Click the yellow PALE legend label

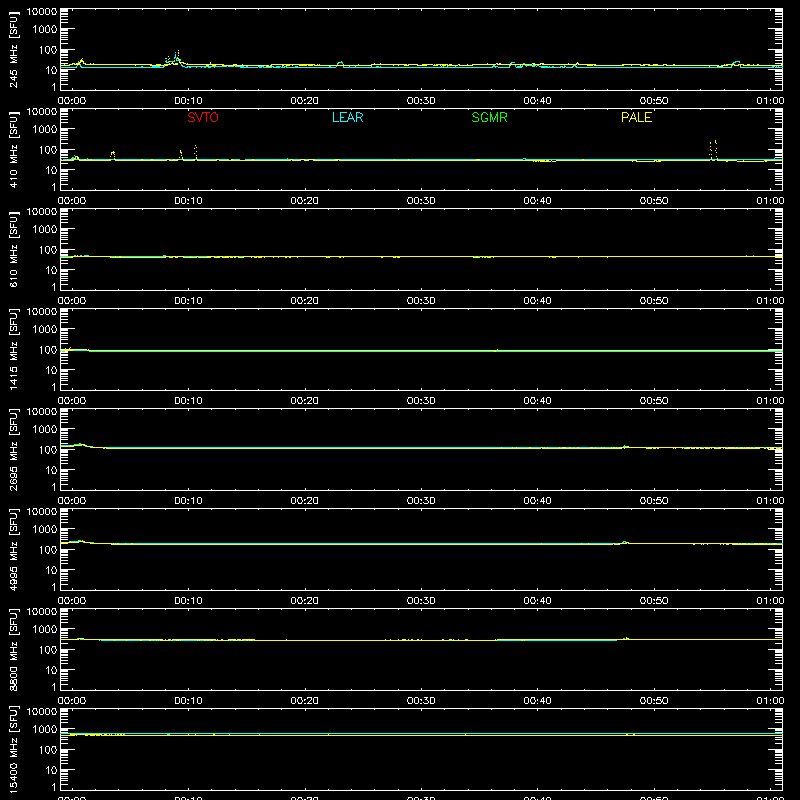click(x=636, y=117)
